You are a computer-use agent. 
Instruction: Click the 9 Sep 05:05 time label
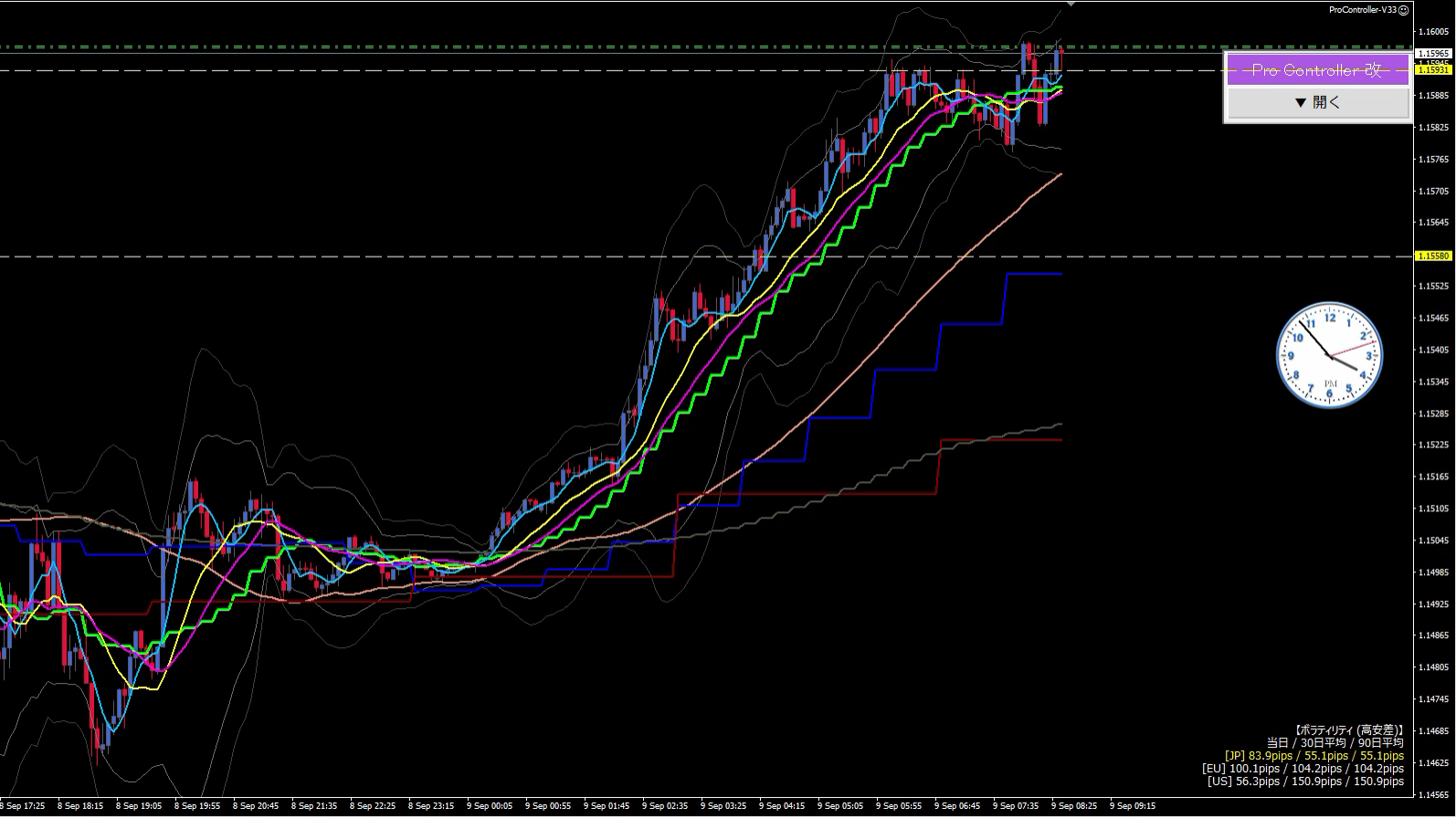point(840,806)
